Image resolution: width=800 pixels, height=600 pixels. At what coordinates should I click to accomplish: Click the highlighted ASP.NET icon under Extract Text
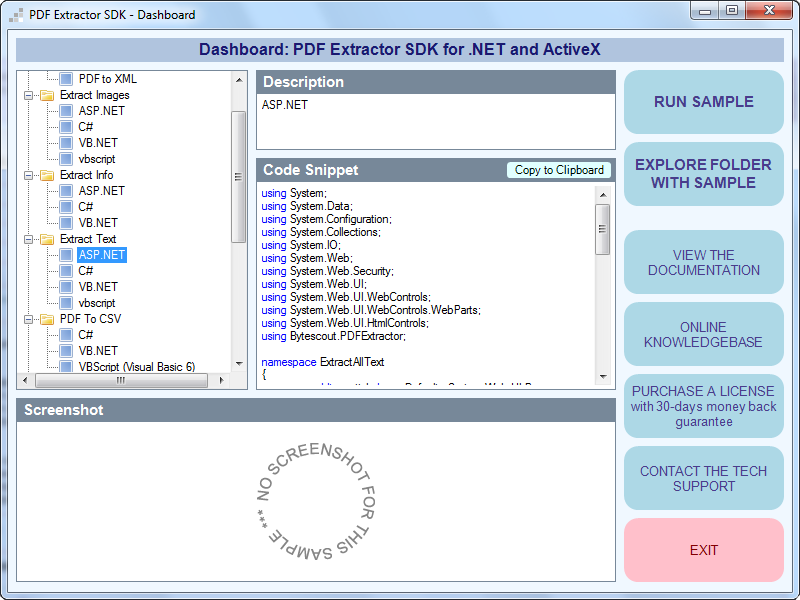point(66,255)
